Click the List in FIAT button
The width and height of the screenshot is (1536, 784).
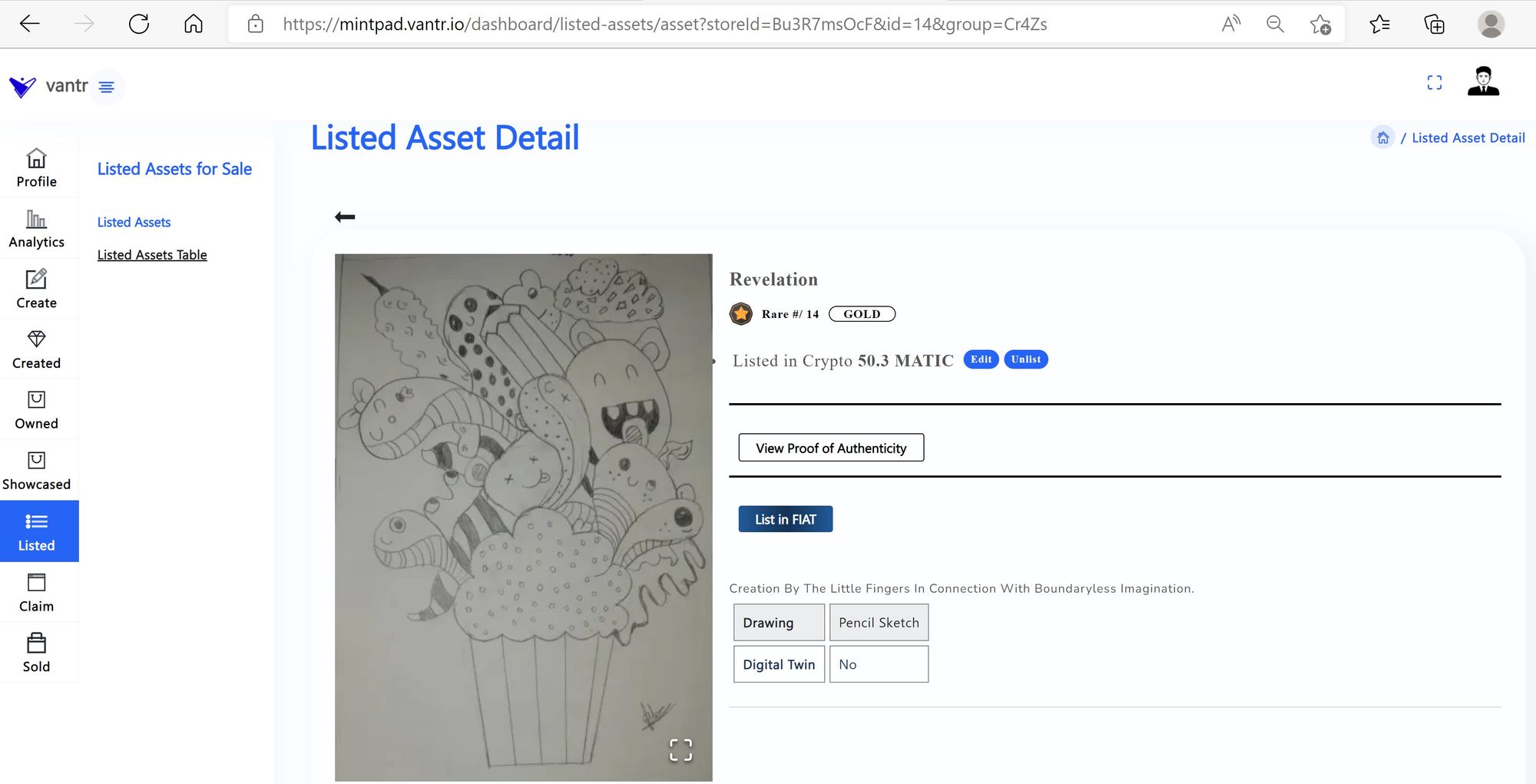[786, 519]
